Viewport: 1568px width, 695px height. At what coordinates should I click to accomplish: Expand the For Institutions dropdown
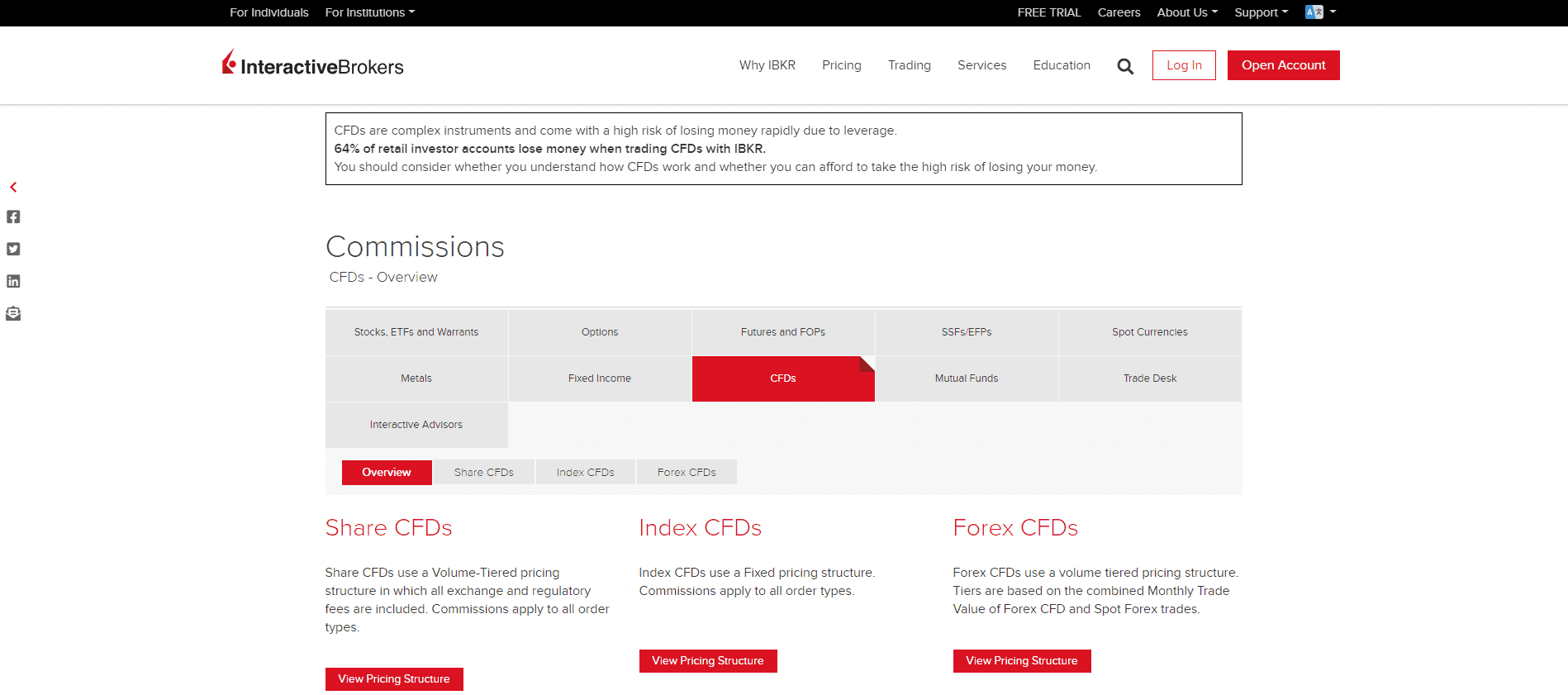(370, 12)
